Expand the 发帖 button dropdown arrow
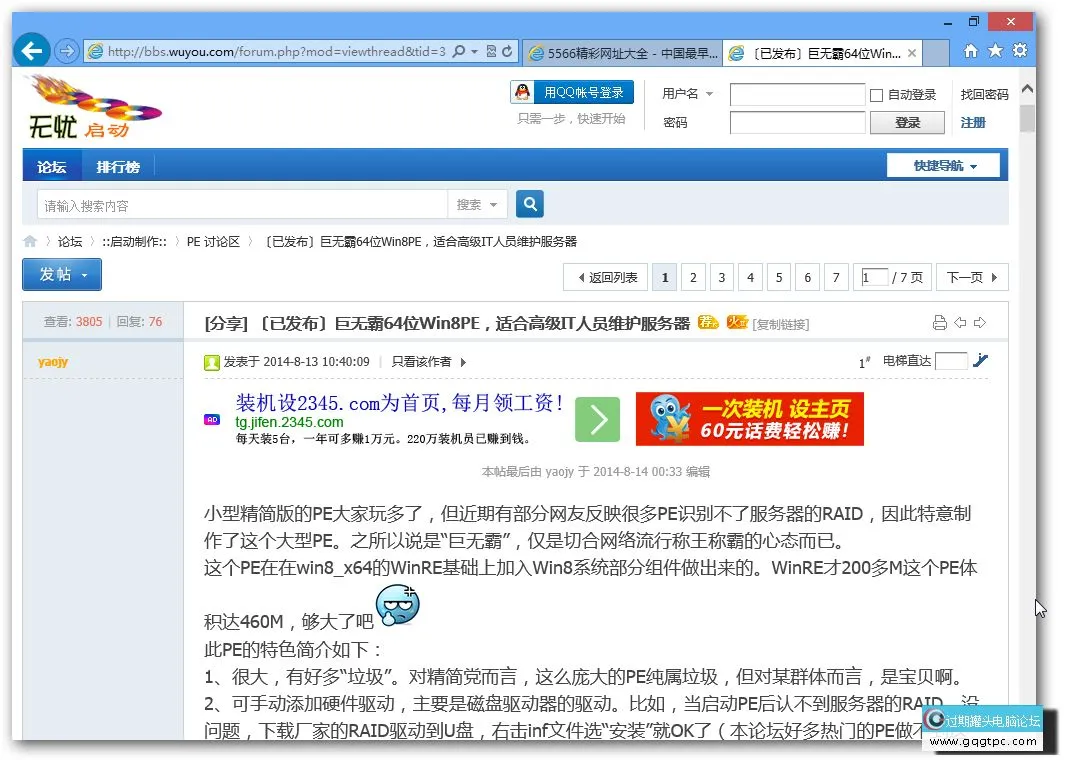This screenshot has height=760, width=1067. 84,274
